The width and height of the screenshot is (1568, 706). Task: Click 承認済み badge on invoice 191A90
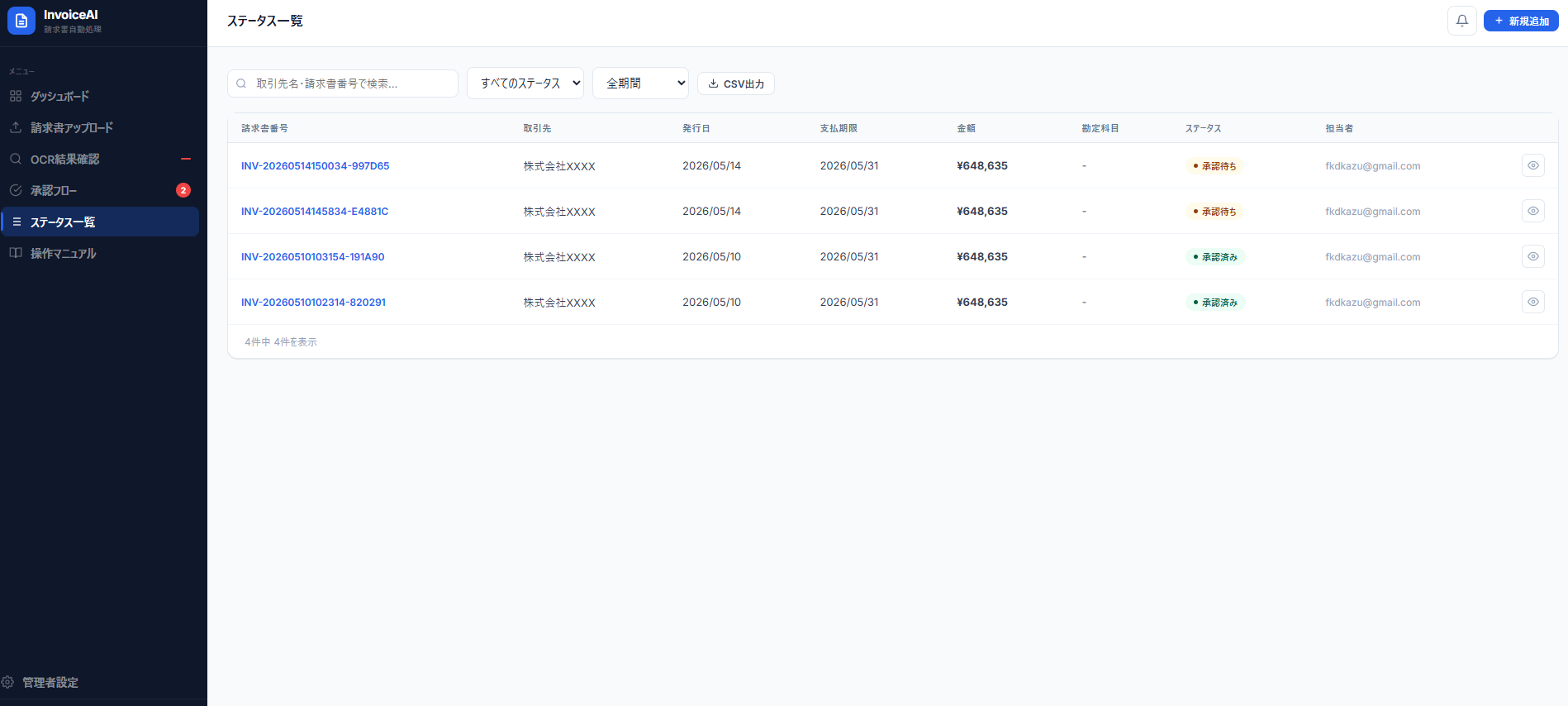tap(1215, 257)
